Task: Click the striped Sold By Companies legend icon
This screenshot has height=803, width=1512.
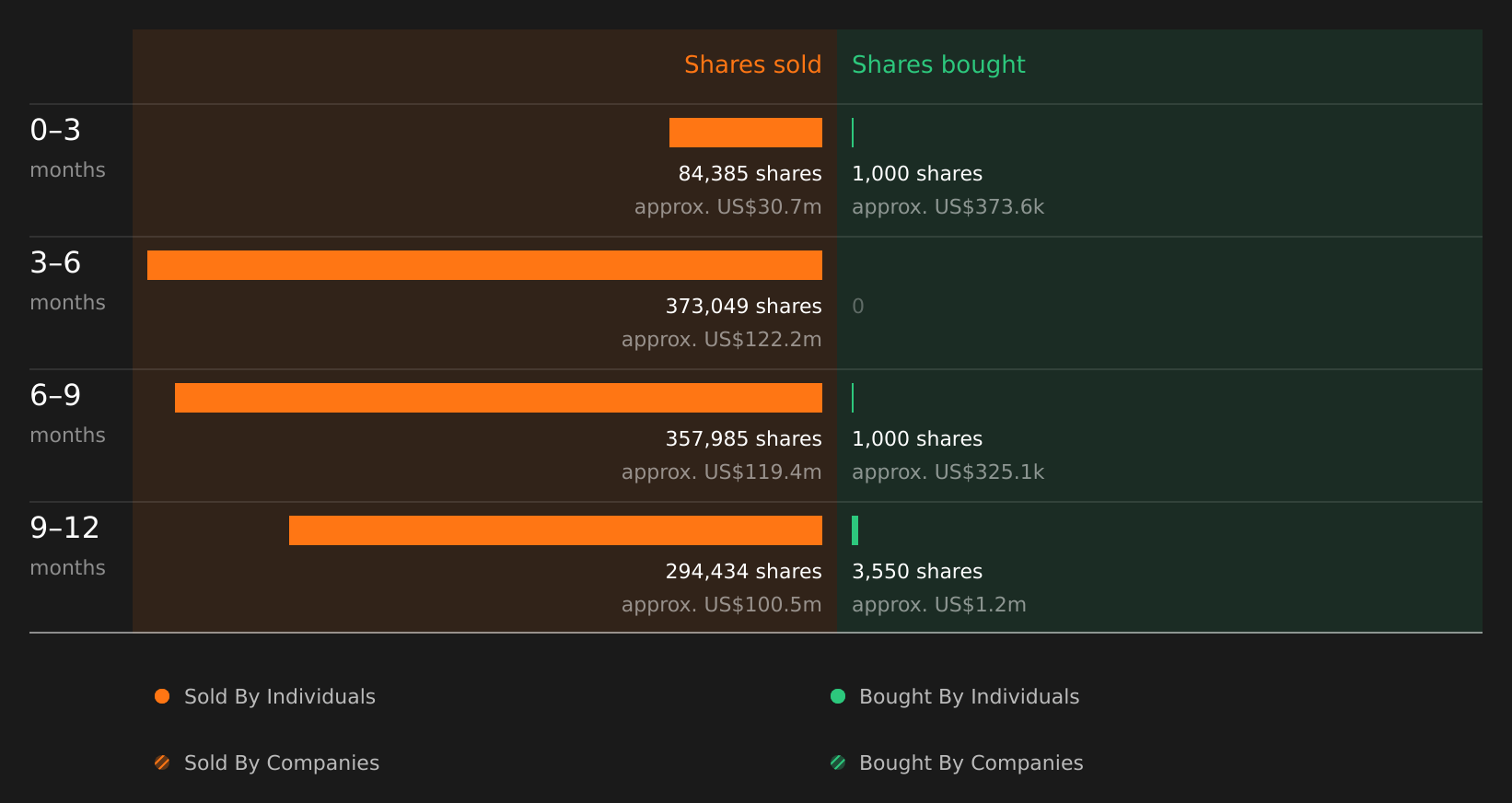Action: [x=162, y=762]
